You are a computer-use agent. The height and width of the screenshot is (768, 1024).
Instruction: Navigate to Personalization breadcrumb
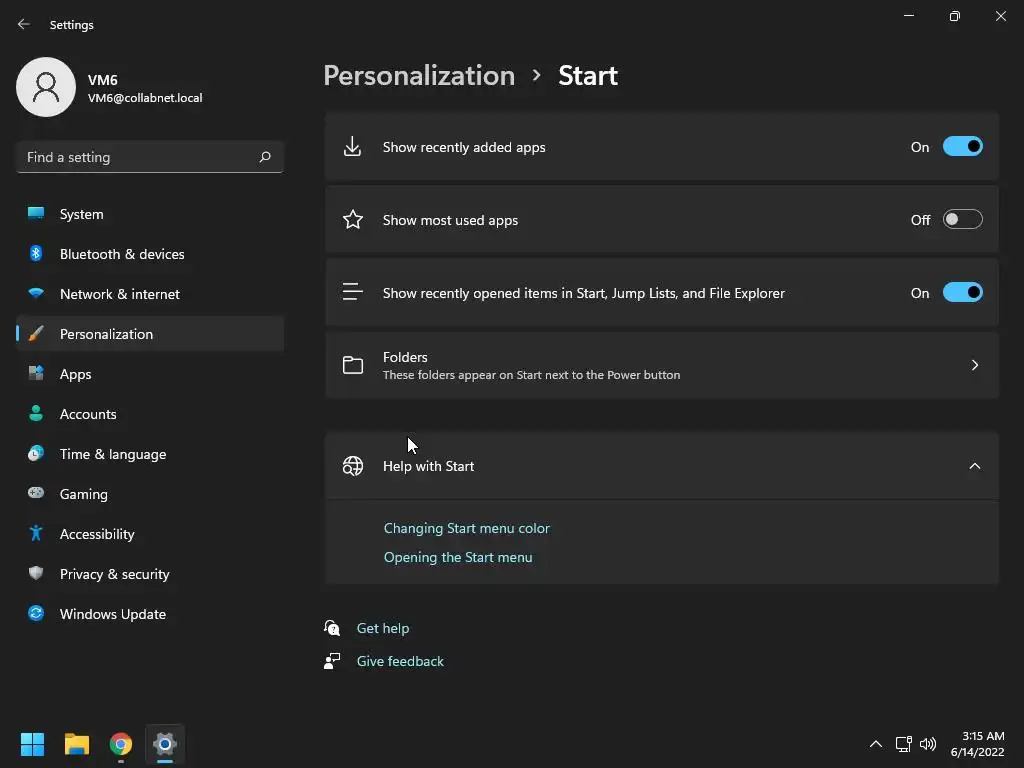(419, 76)
